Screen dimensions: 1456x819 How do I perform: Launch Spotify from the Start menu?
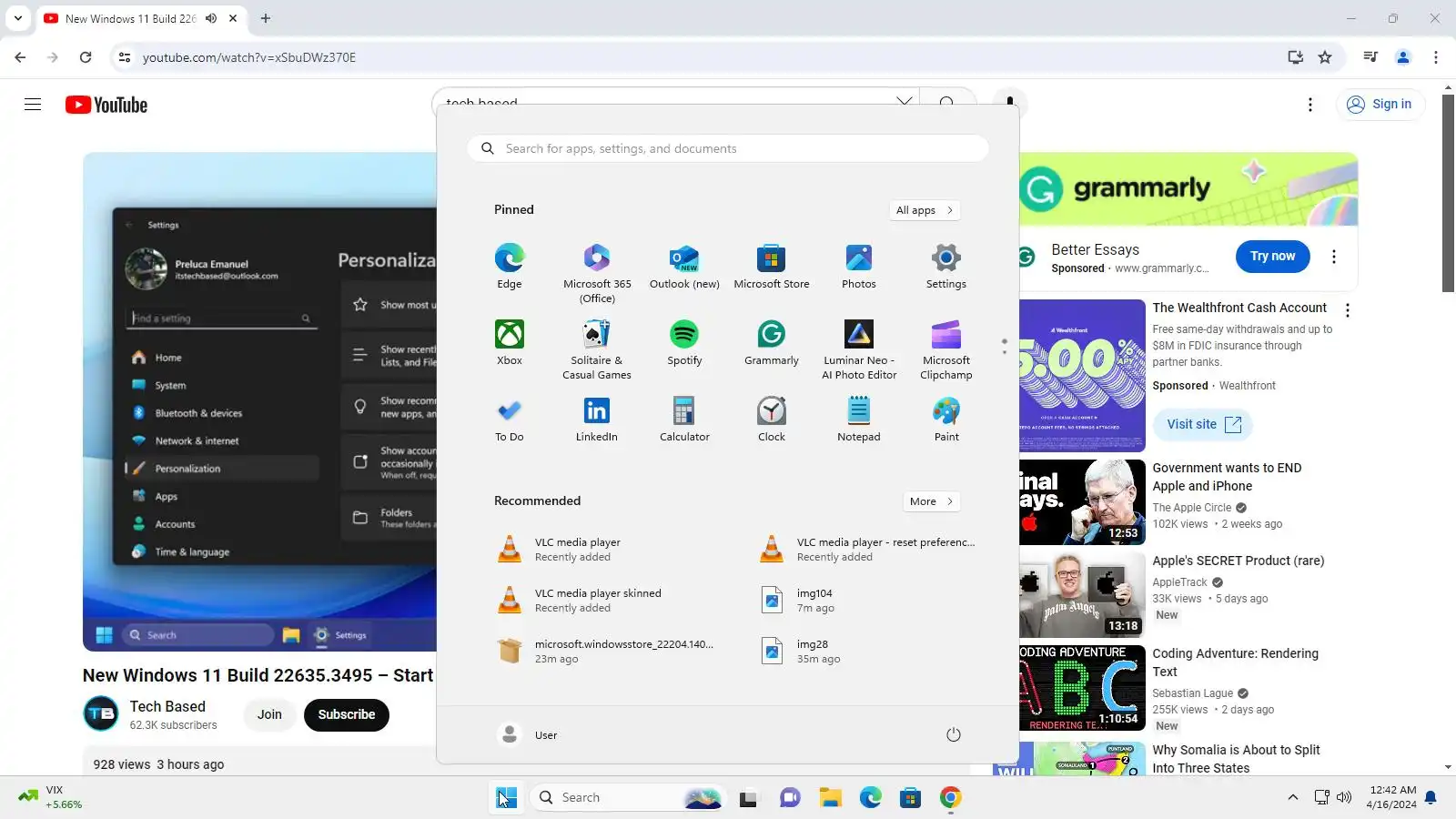684,342
